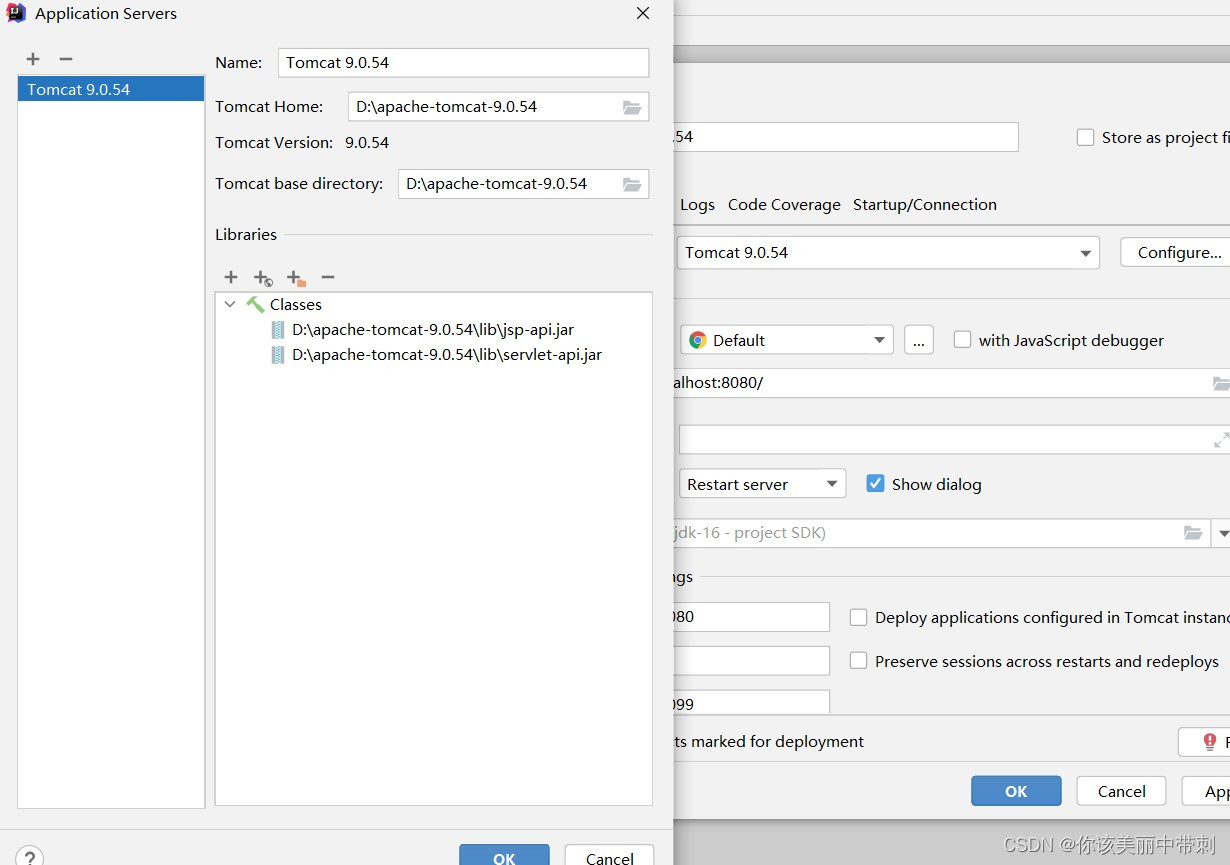
Task: Close the Application Servers dialog
Action: [x=643, y=13]
